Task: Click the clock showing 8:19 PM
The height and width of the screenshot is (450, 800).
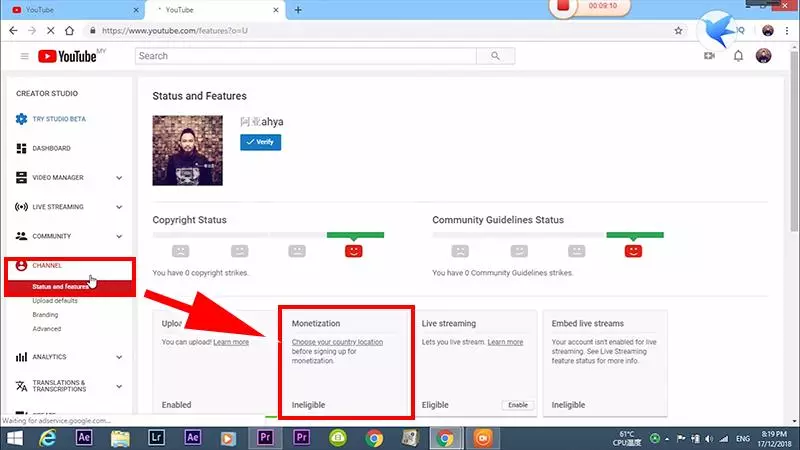Action: tap(773, 434)
